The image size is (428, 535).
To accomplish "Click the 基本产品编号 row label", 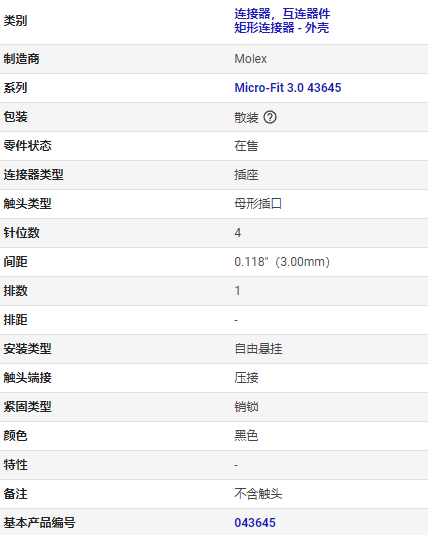I will (39, 523).
